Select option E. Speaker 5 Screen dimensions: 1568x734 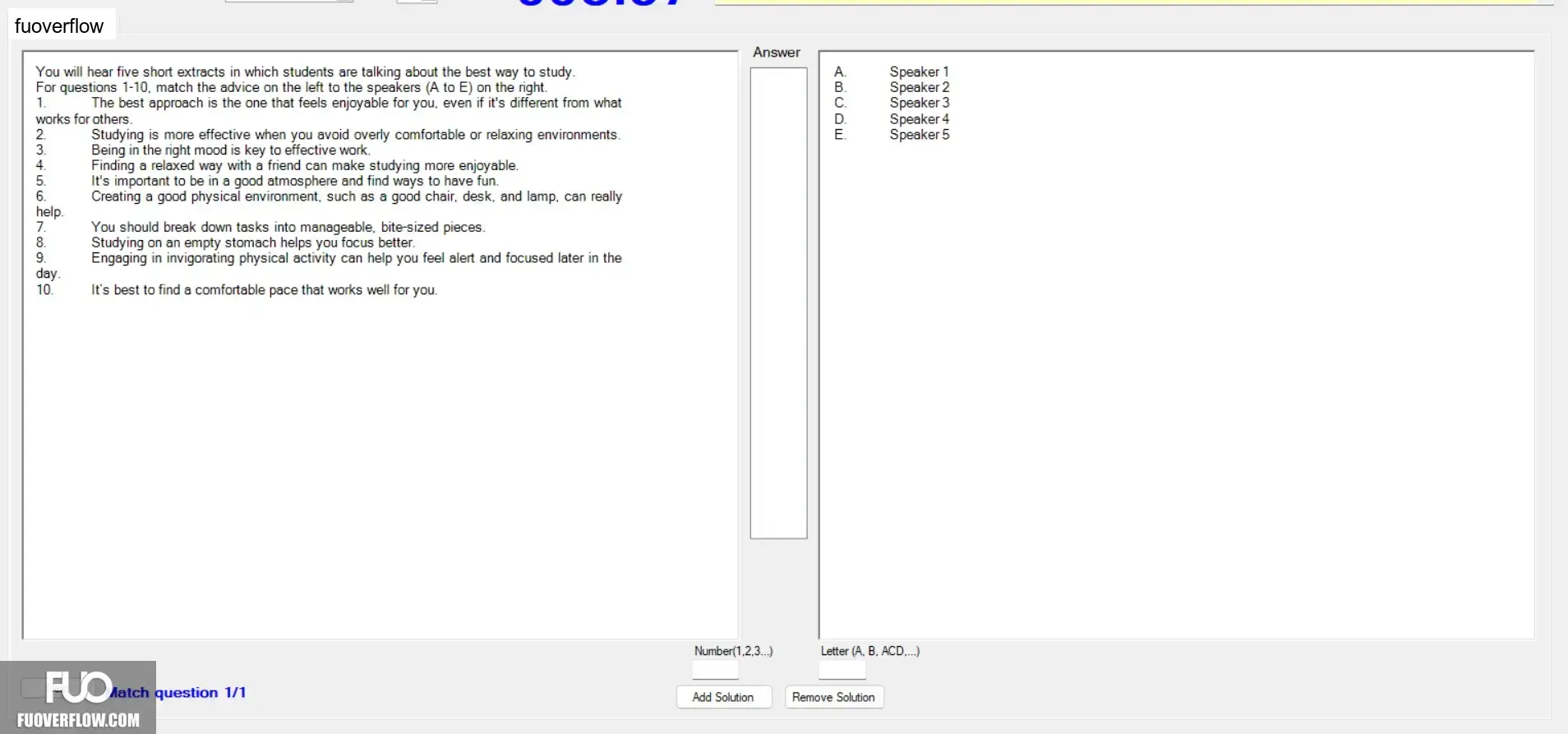[x=892, y=135]
